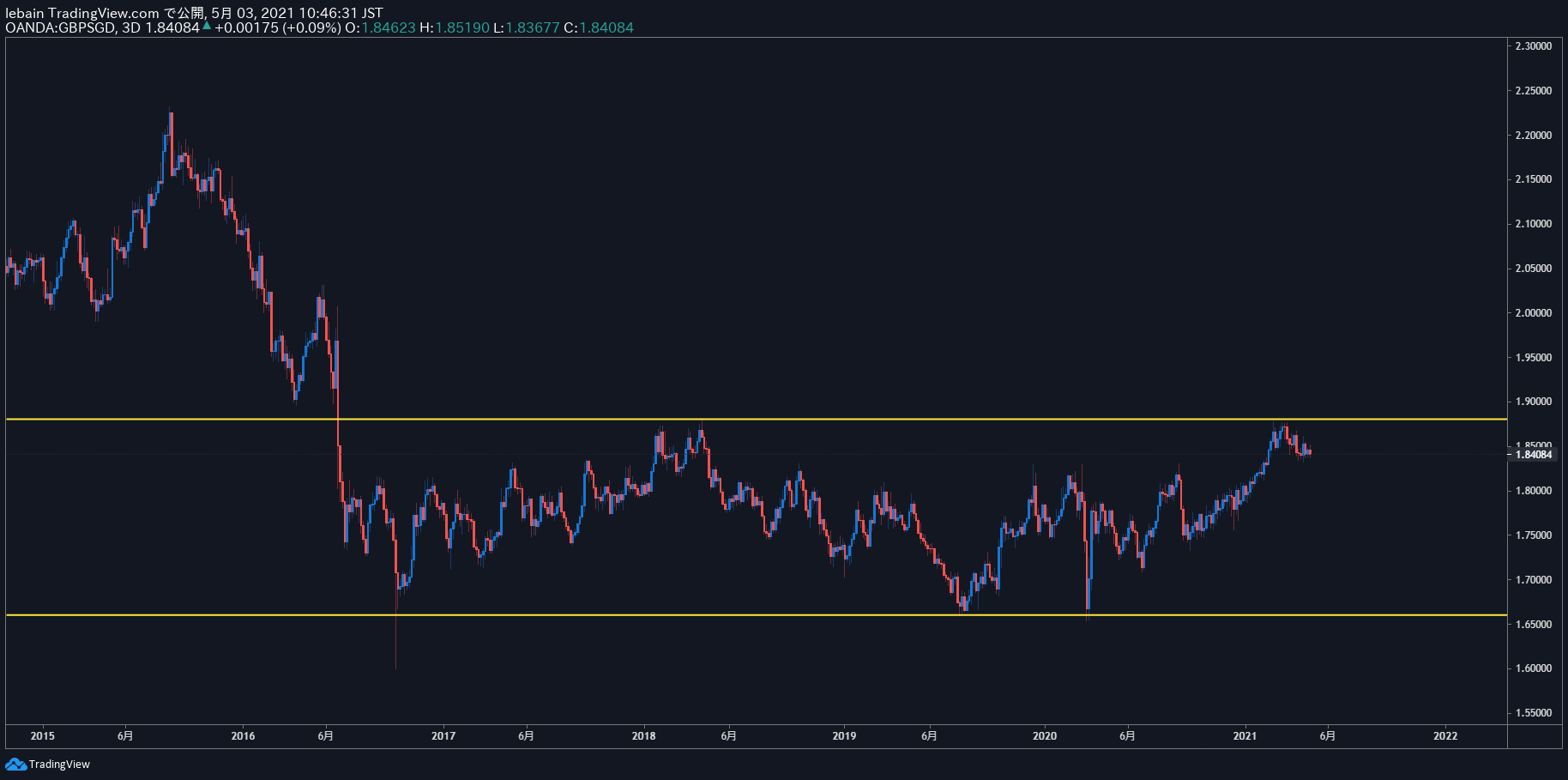Click the 1.80000 price axis label
This screenshot has width=1568, height=780.
[x=1533, y=491]
